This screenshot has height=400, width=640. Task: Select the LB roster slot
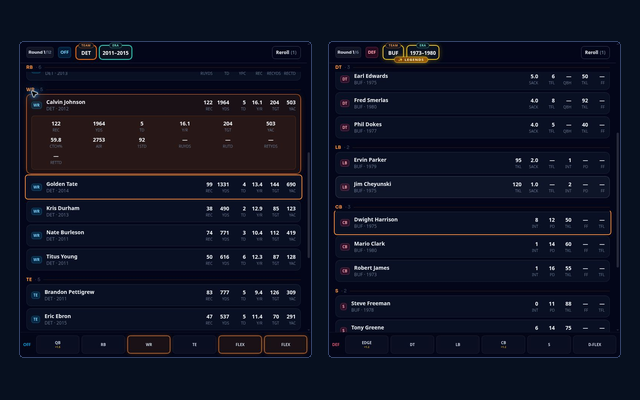click(x=458, y=344)
